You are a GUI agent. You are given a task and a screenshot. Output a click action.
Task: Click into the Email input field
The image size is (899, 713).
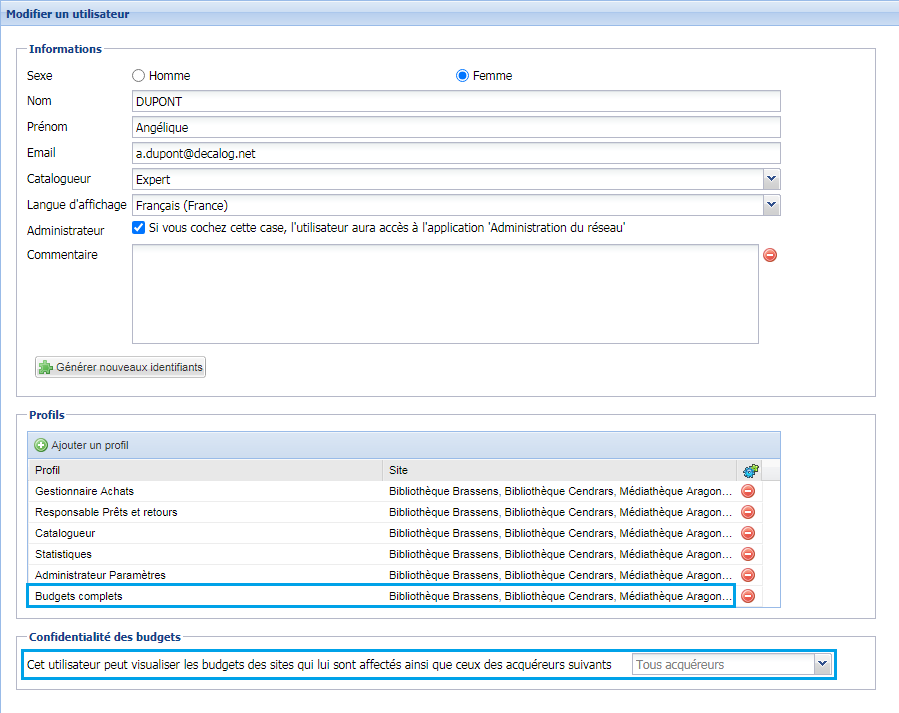[x=455, y=153]
